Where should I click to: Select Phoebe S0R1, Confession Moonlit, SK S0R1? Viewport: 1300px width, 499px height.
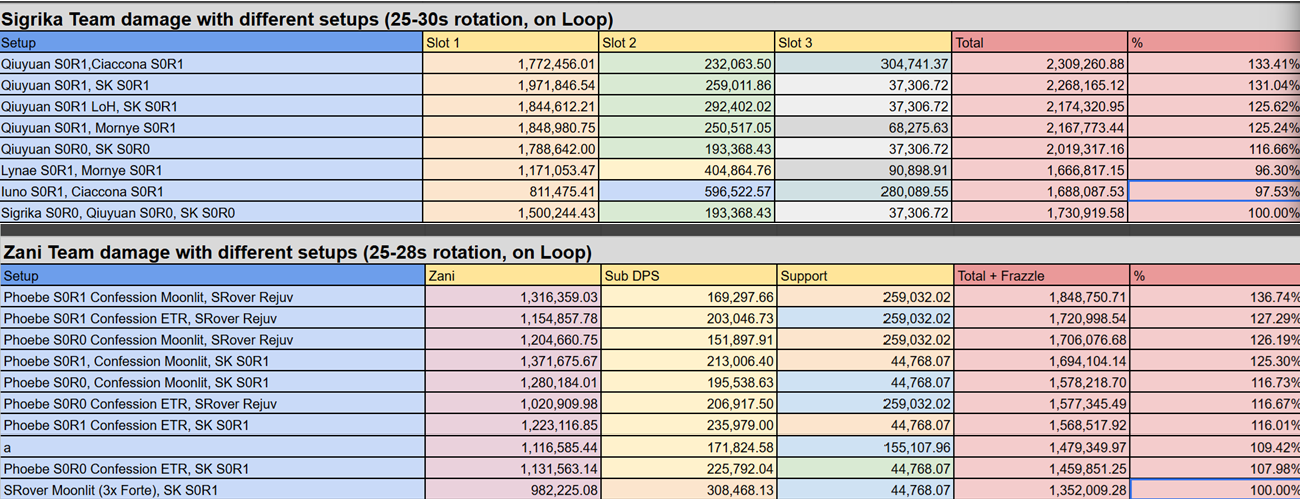click(211, 361)
